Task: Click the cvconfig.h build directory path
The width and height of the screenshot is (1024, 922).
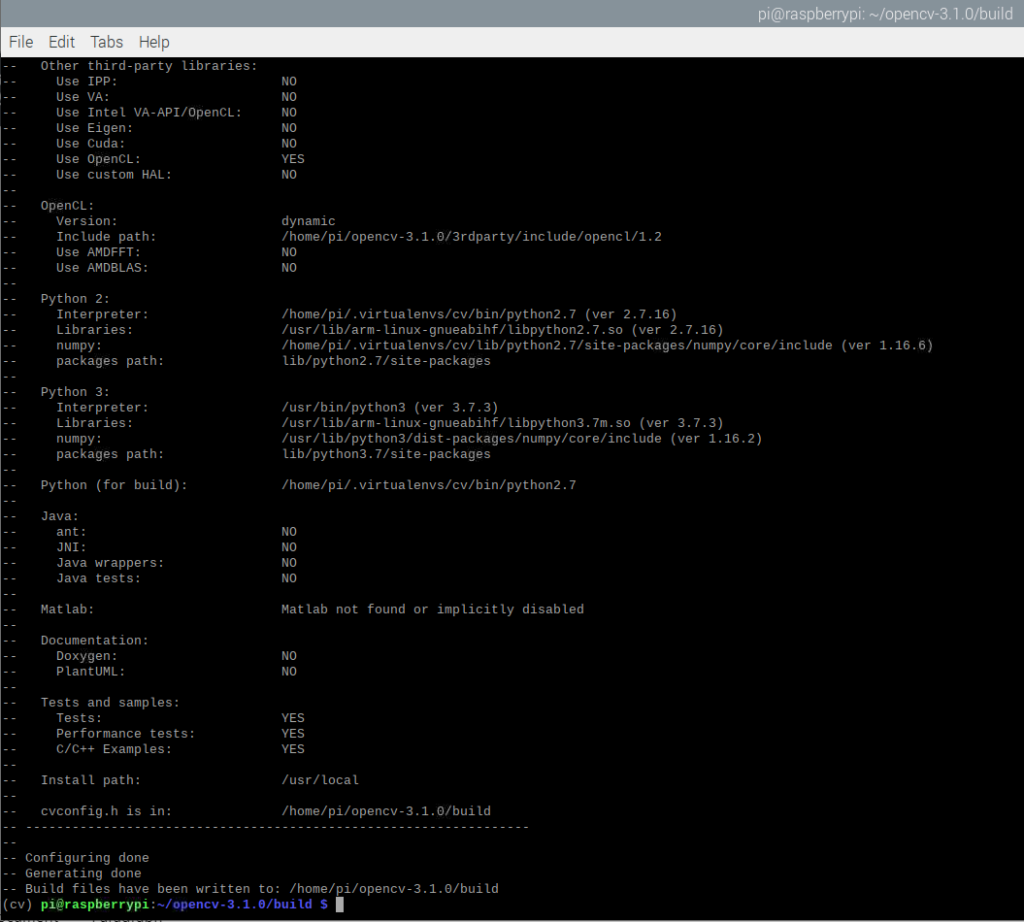Action: tap(386, 812)
